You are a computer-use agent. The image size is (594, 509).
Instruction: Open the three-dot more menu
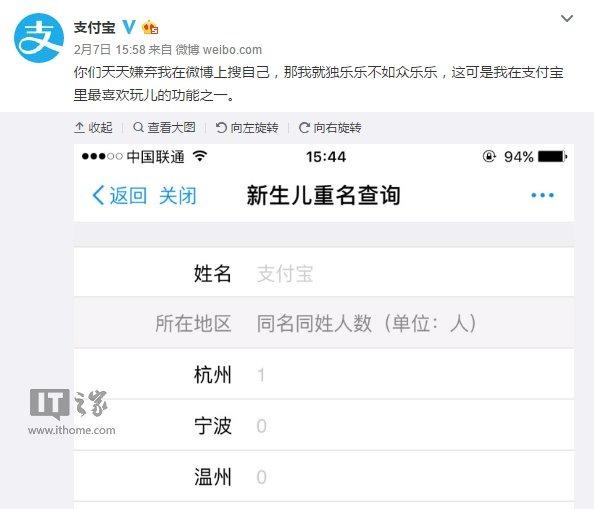(x=542, y=195)
